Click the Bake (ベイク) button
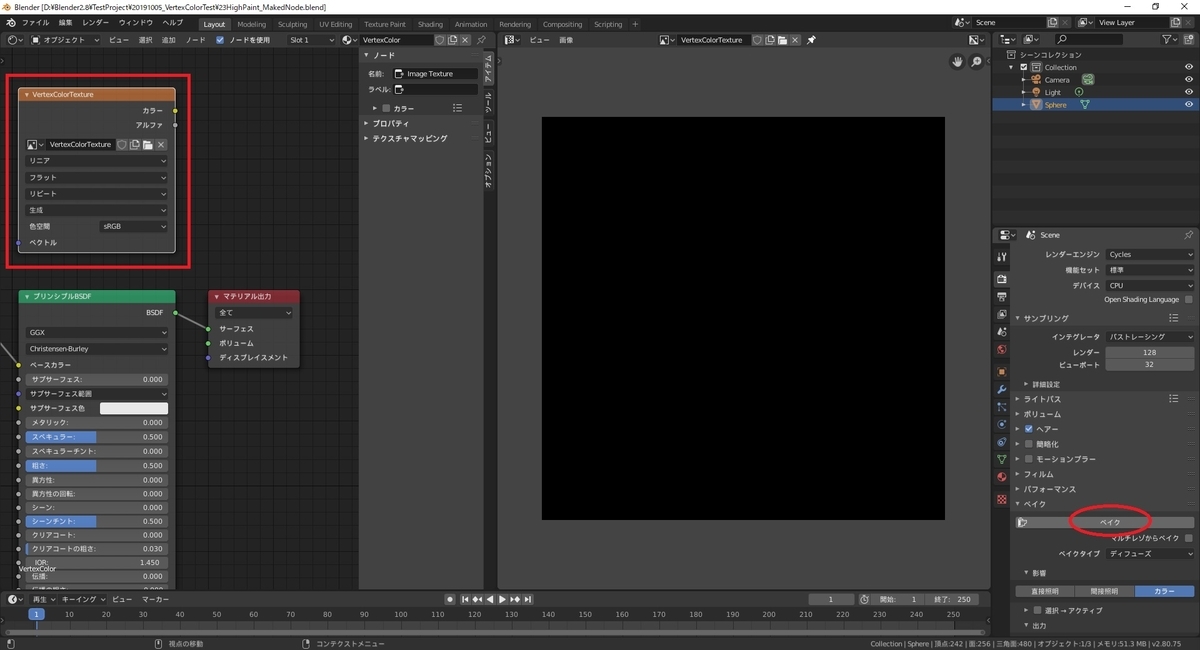 coord(1106,522)
